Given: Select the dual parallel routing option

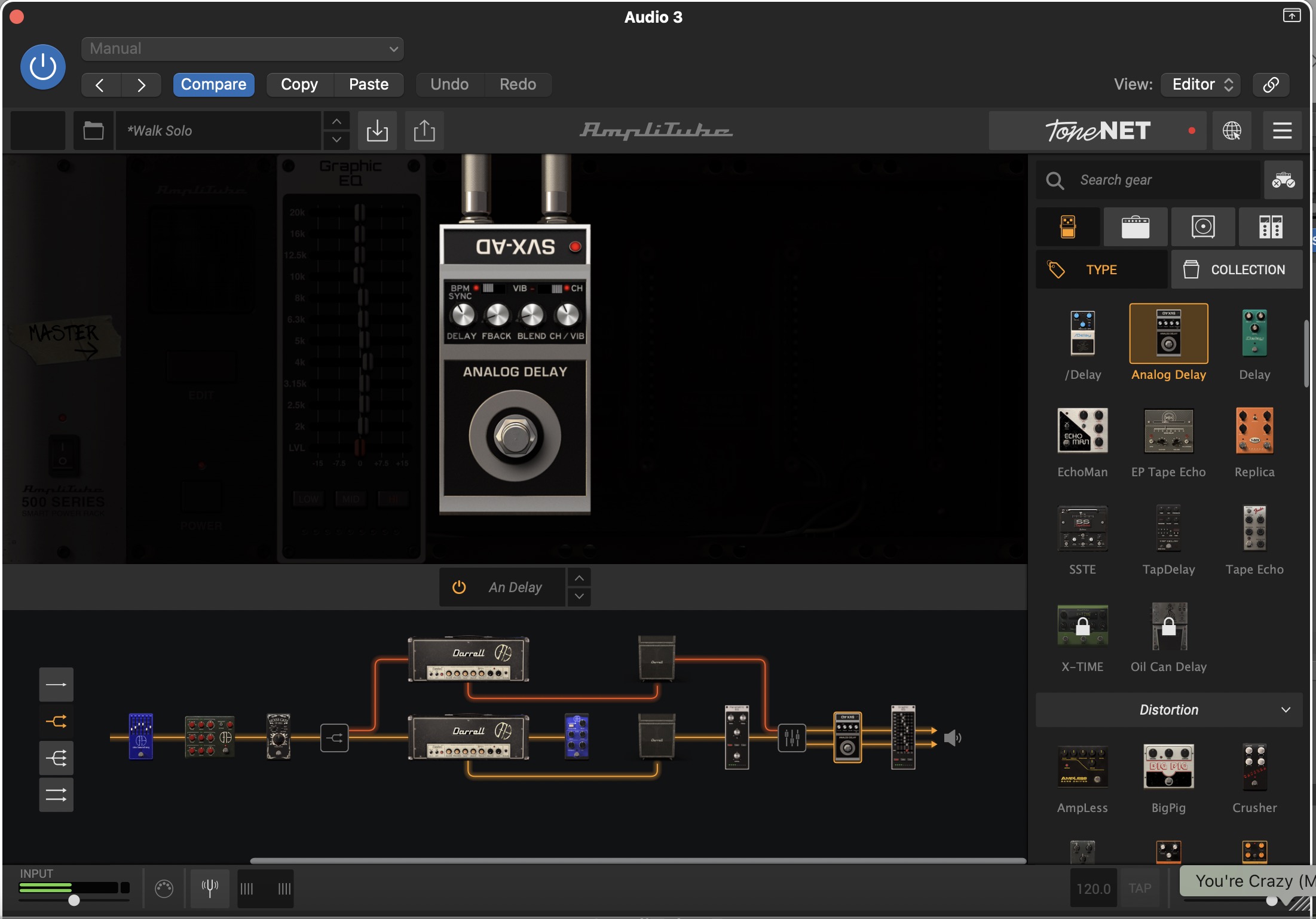Looking at the screenshot, I should (56, 795).
